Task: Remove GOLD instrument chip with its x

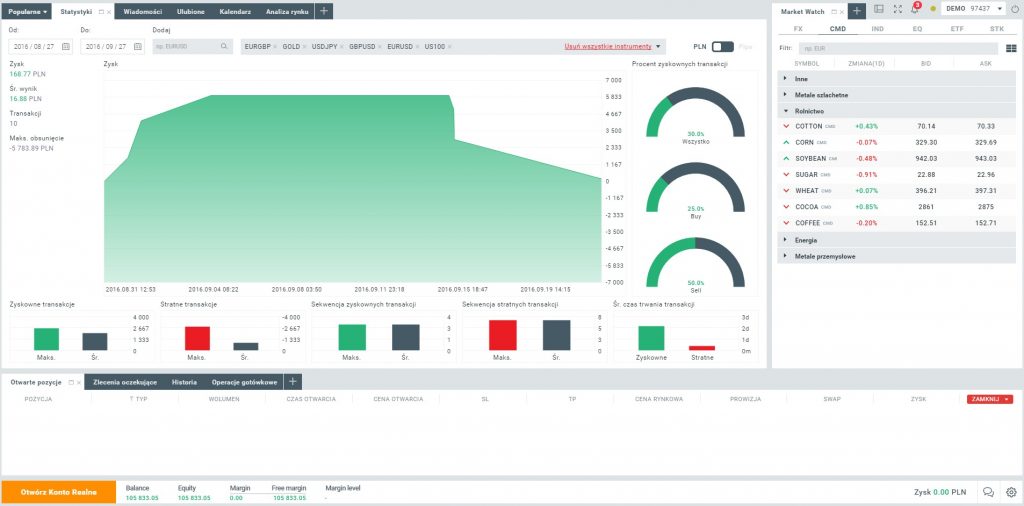Action: (x=304, y=47)
